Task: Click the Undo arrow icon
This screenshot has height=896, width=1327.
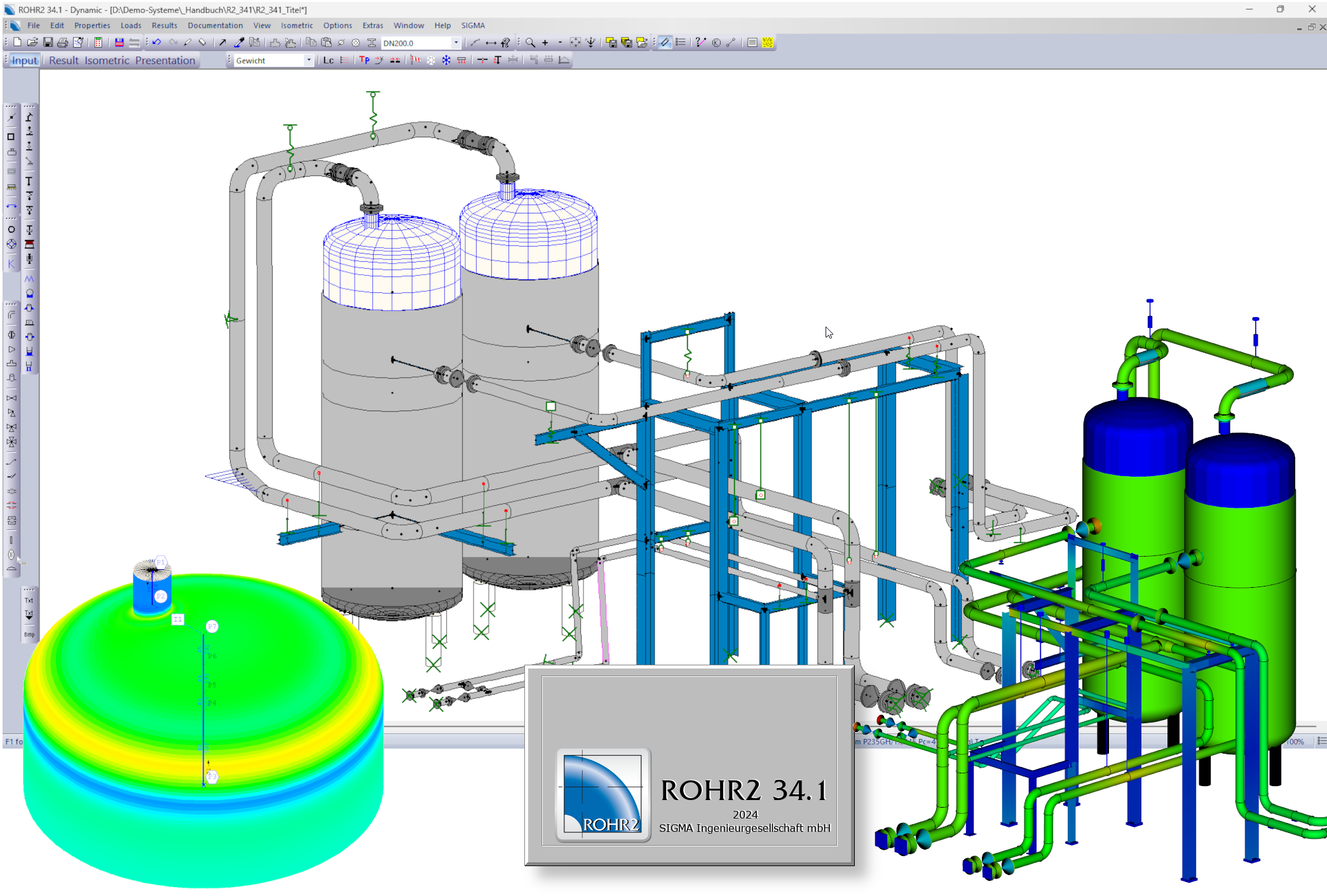Action: coord(156,43)
